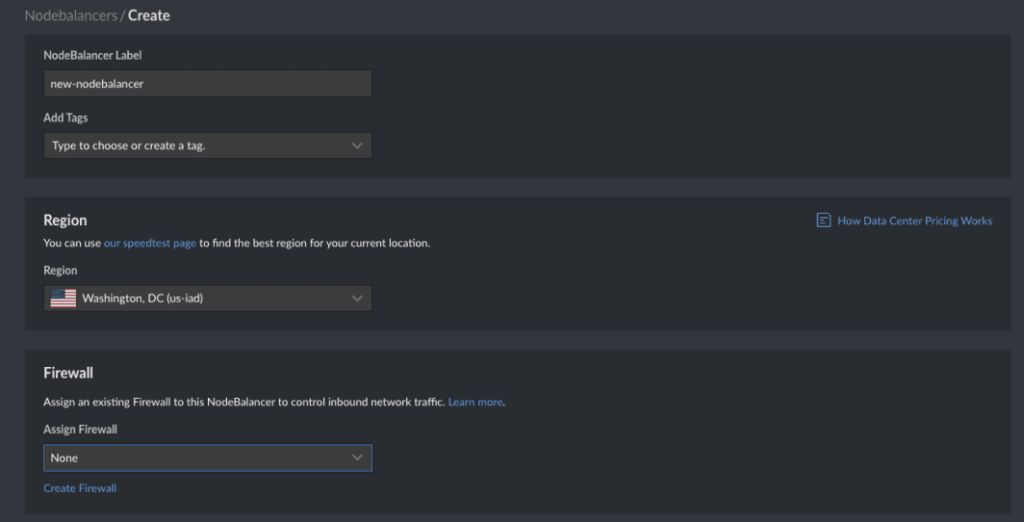Click the US flag icon in Region field
Image resolution: width=1024 pixels, height=522 pixels.
(63, 299)
